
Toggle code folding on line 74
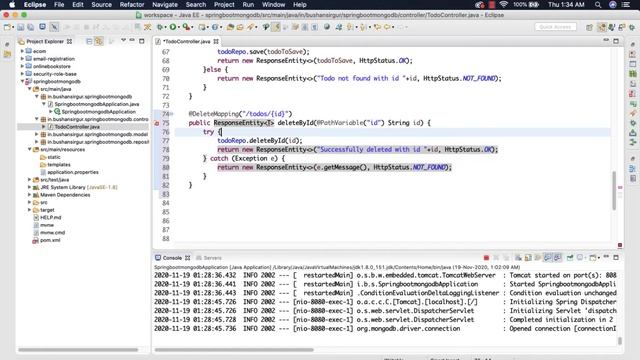[x=171, y=114]
